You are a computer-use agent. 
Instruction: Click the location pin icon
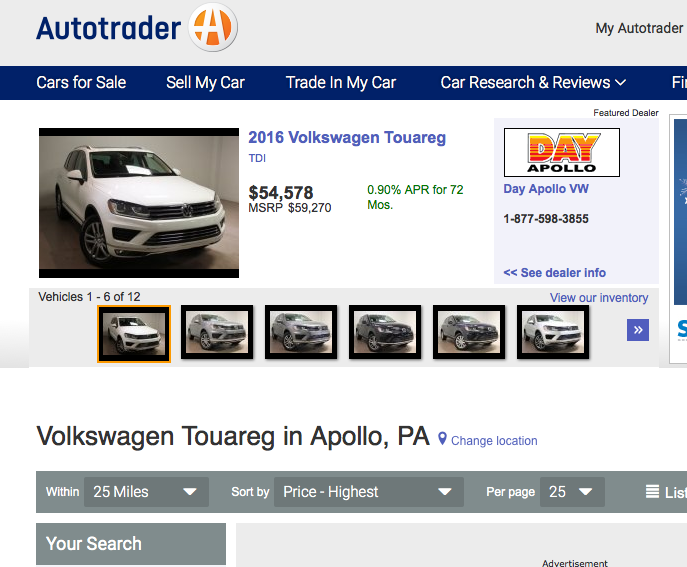442,439
